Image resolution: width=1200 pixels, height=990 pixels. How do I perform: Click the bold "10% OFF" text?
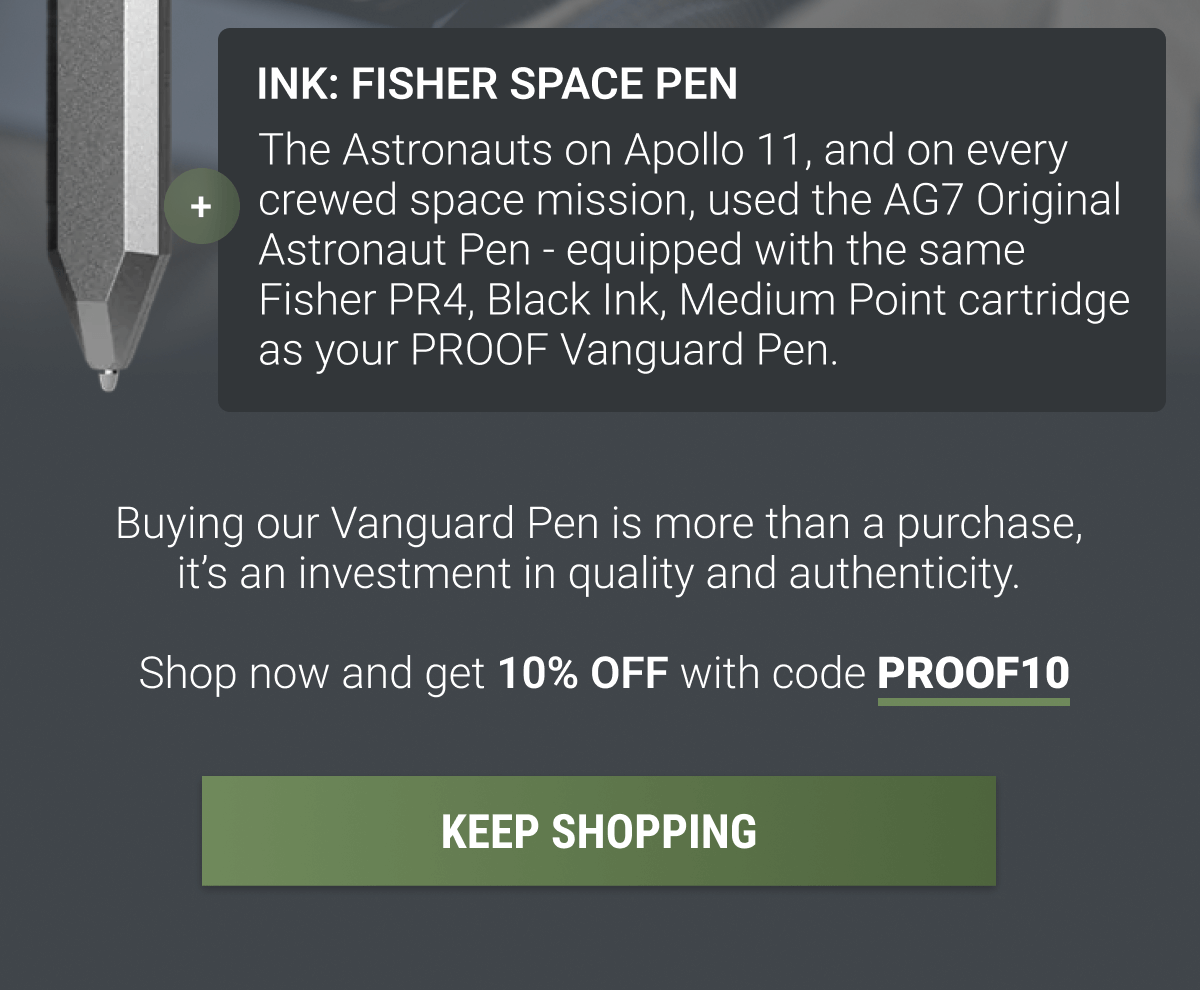pos(583,673)
